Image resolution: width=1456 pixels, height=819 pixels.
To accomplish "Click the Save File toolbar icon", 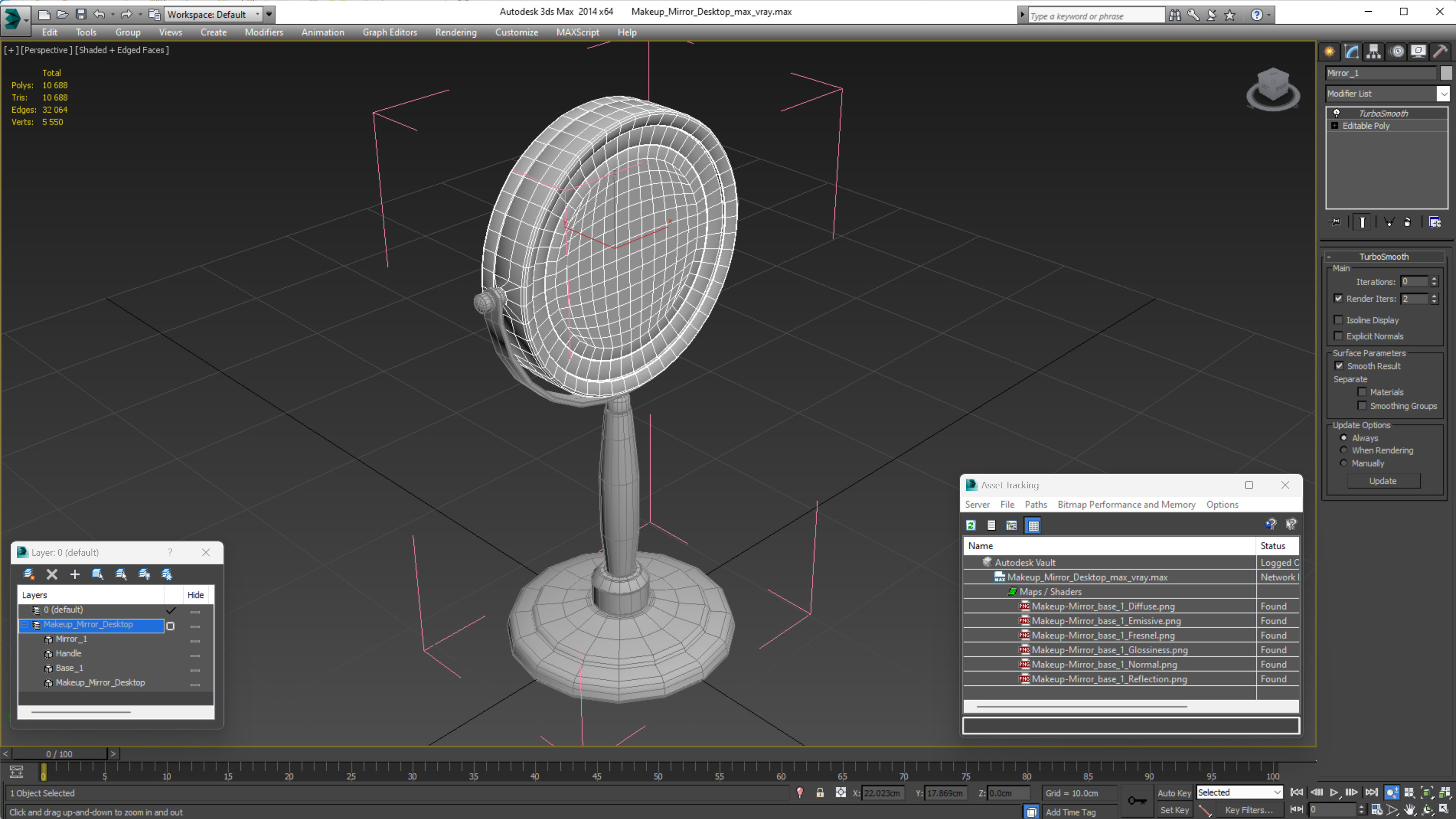I will tap(81, 14).
